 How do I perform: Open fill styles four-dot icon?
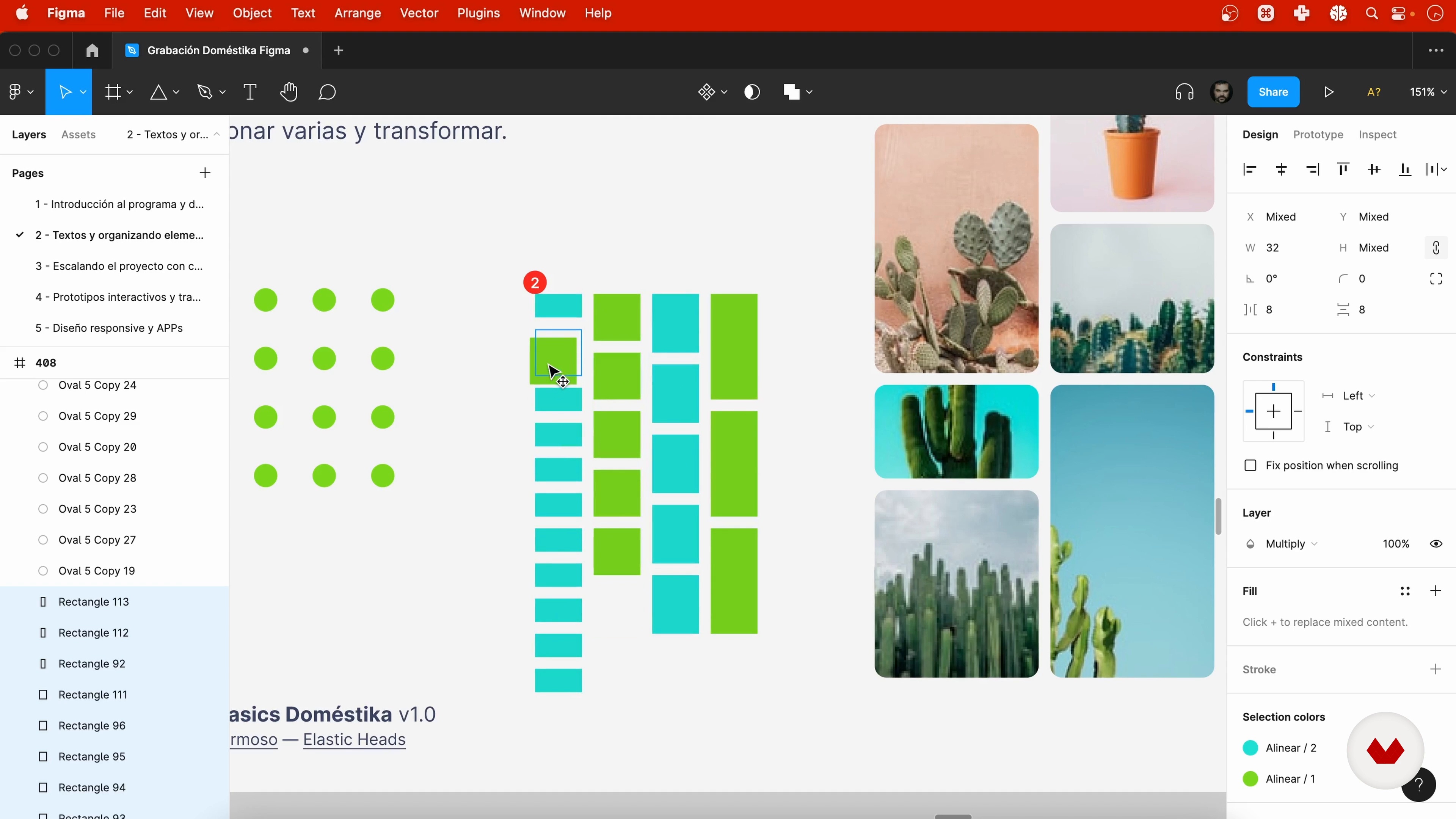pyautogui.click(x=1404, y=591)
